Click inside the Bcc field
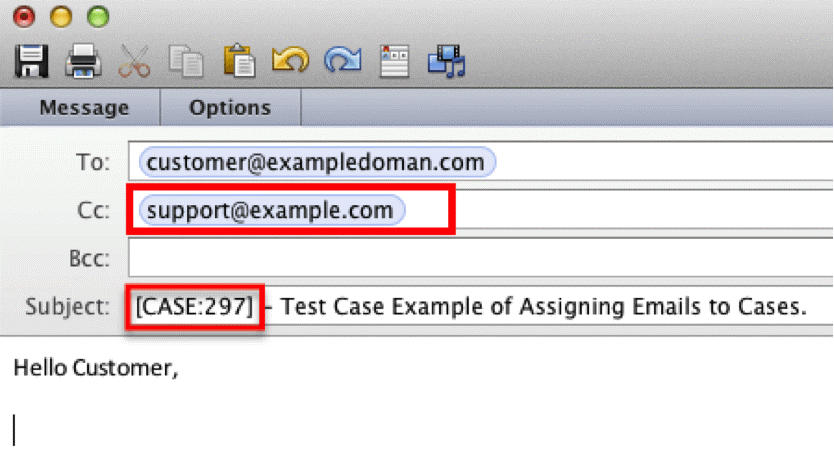 (480, 258)
